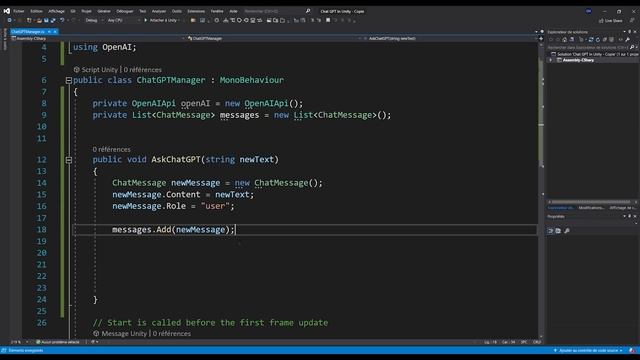The image size is (640, 360).
Task: Click the Undo arrow in toolbar
Action: click(62, 20)
